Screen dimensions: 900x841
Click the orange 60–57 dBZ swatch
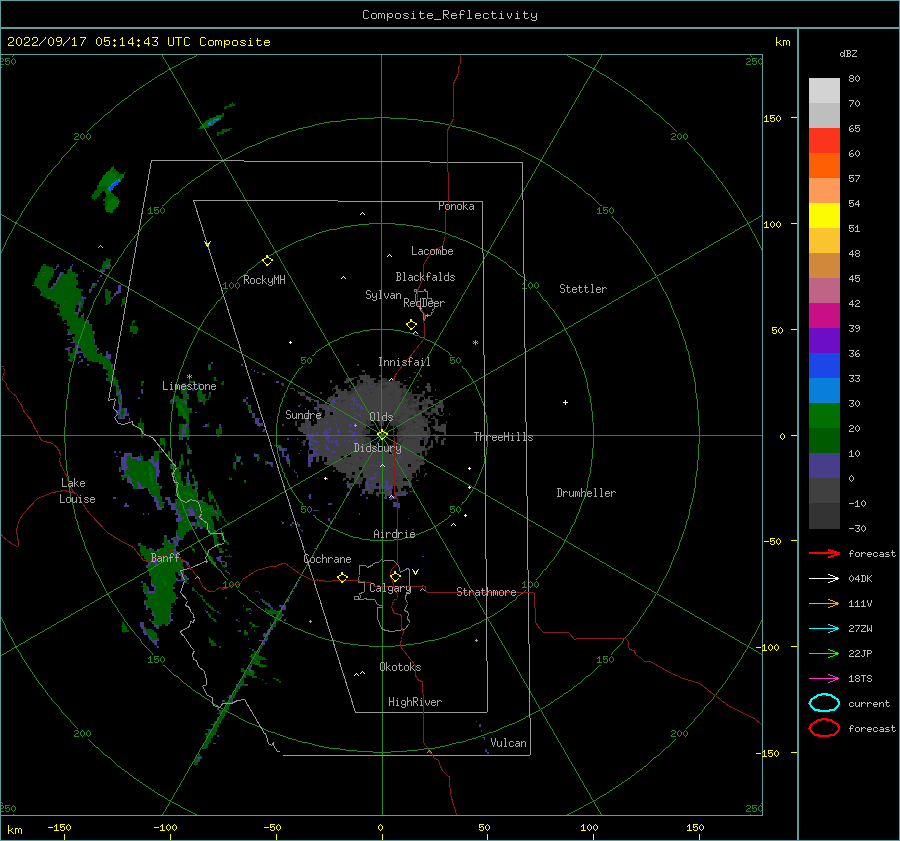pos(824,166)
